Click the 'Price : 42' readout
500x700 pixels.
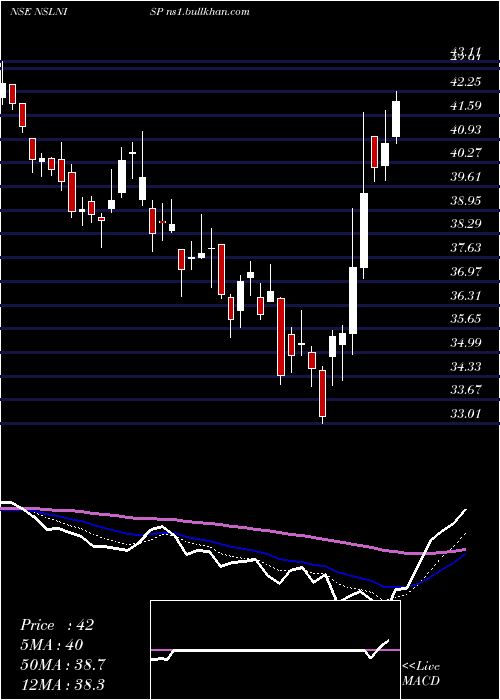[57, 625]
